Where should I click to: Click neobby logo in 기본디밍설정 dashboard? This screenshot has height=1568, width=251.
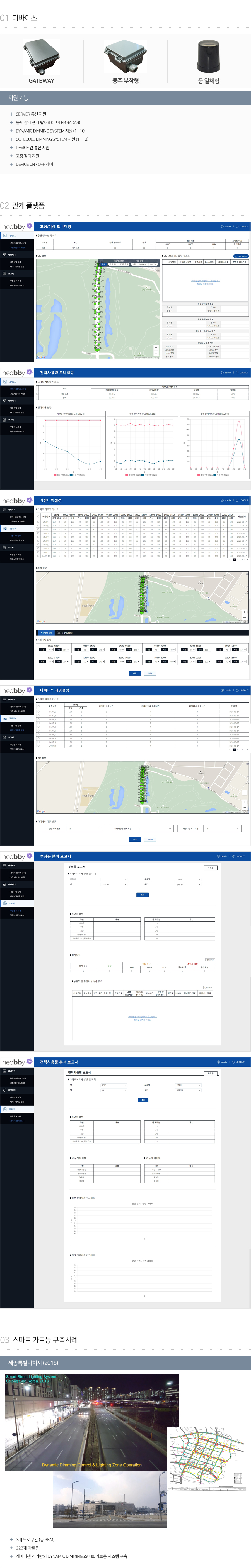click(17, 500)
